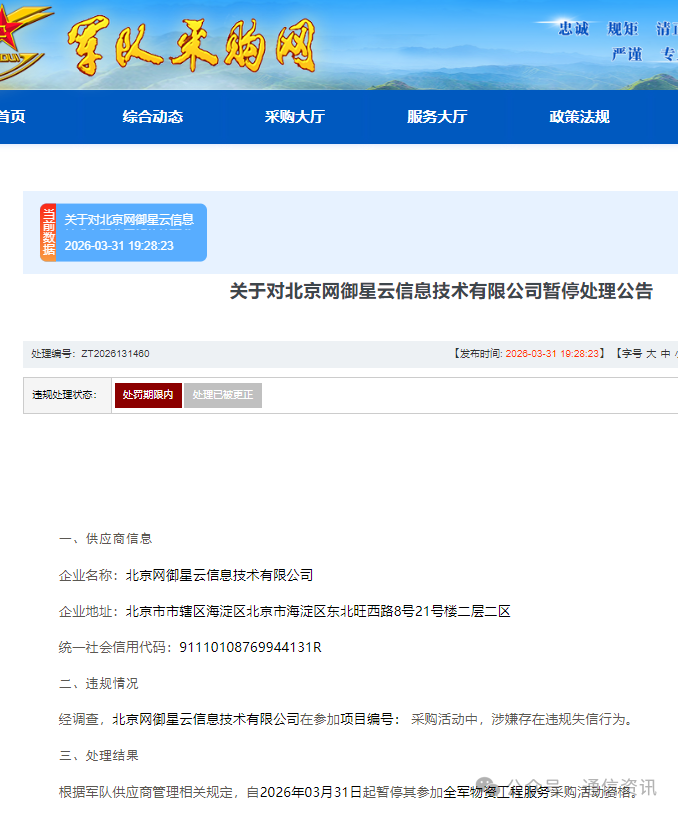Click the 经调查 violation description paragraph
This screenshot has height=814, width=678.
pyautogui.click(x=346, y=720)
